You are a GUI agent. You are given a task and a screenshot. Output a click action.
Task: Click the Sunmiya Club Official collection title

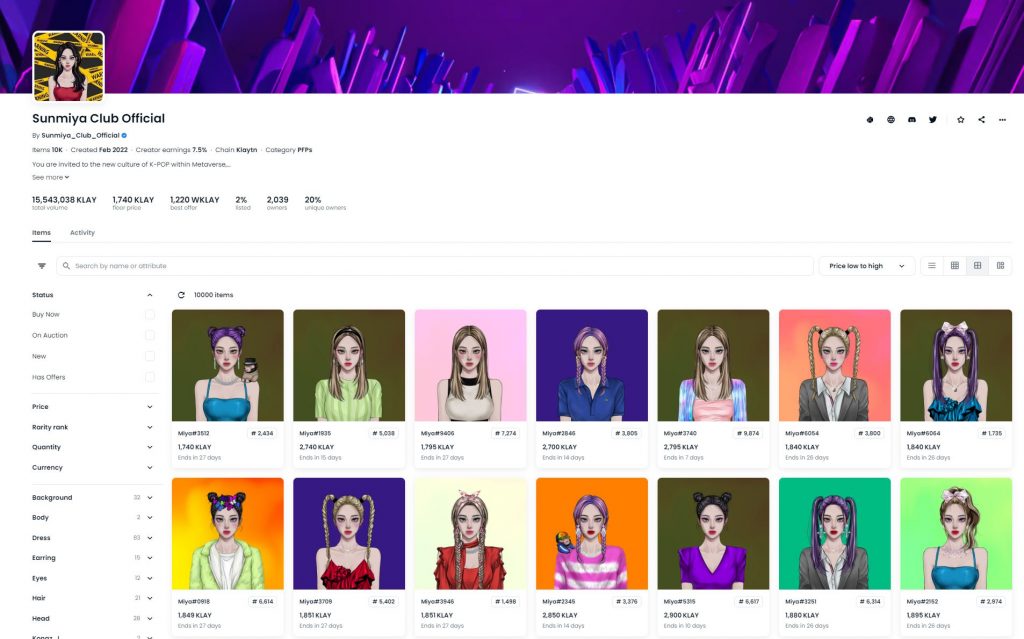point(99,118)
